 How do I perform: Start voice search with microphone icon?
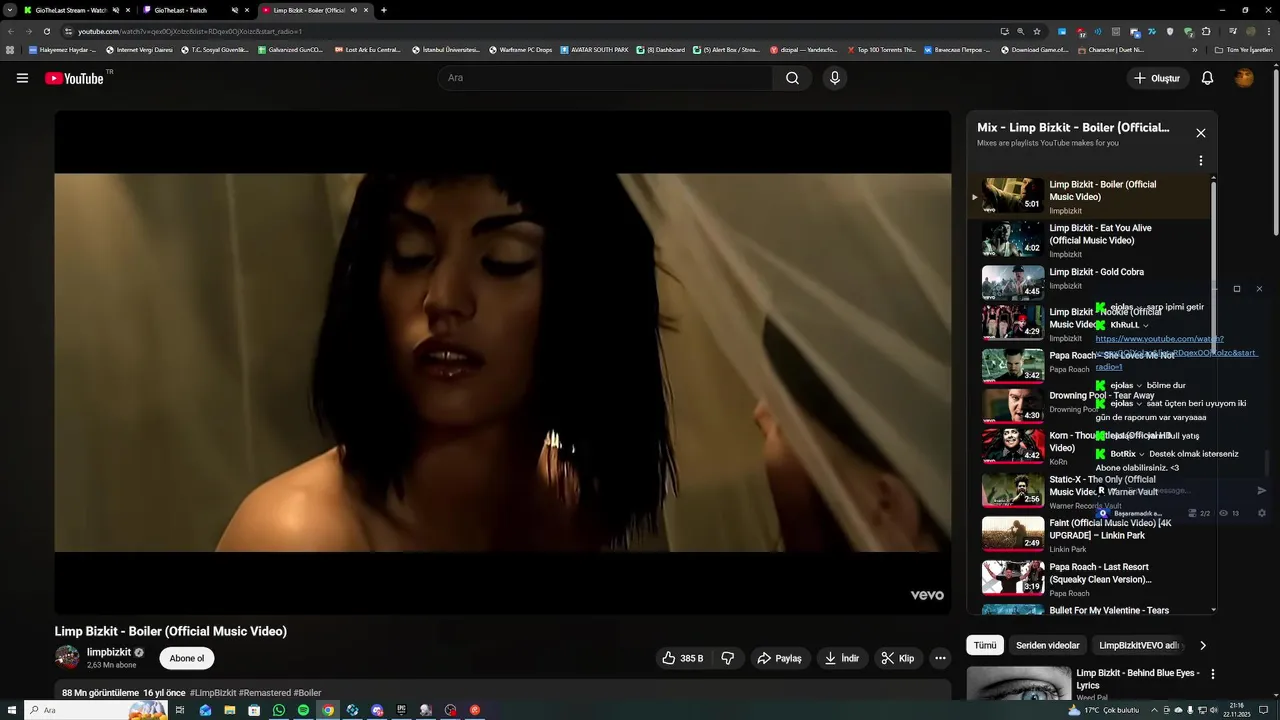coord(835,78)
